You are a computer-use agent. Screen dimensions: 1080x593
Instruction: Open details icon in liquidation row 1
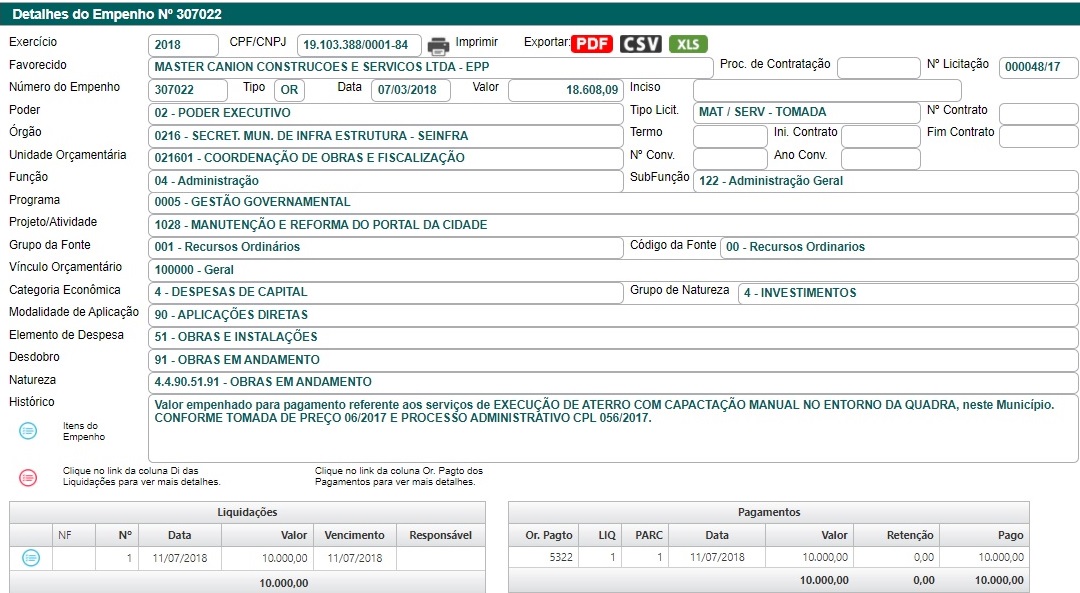coord(31,558)
